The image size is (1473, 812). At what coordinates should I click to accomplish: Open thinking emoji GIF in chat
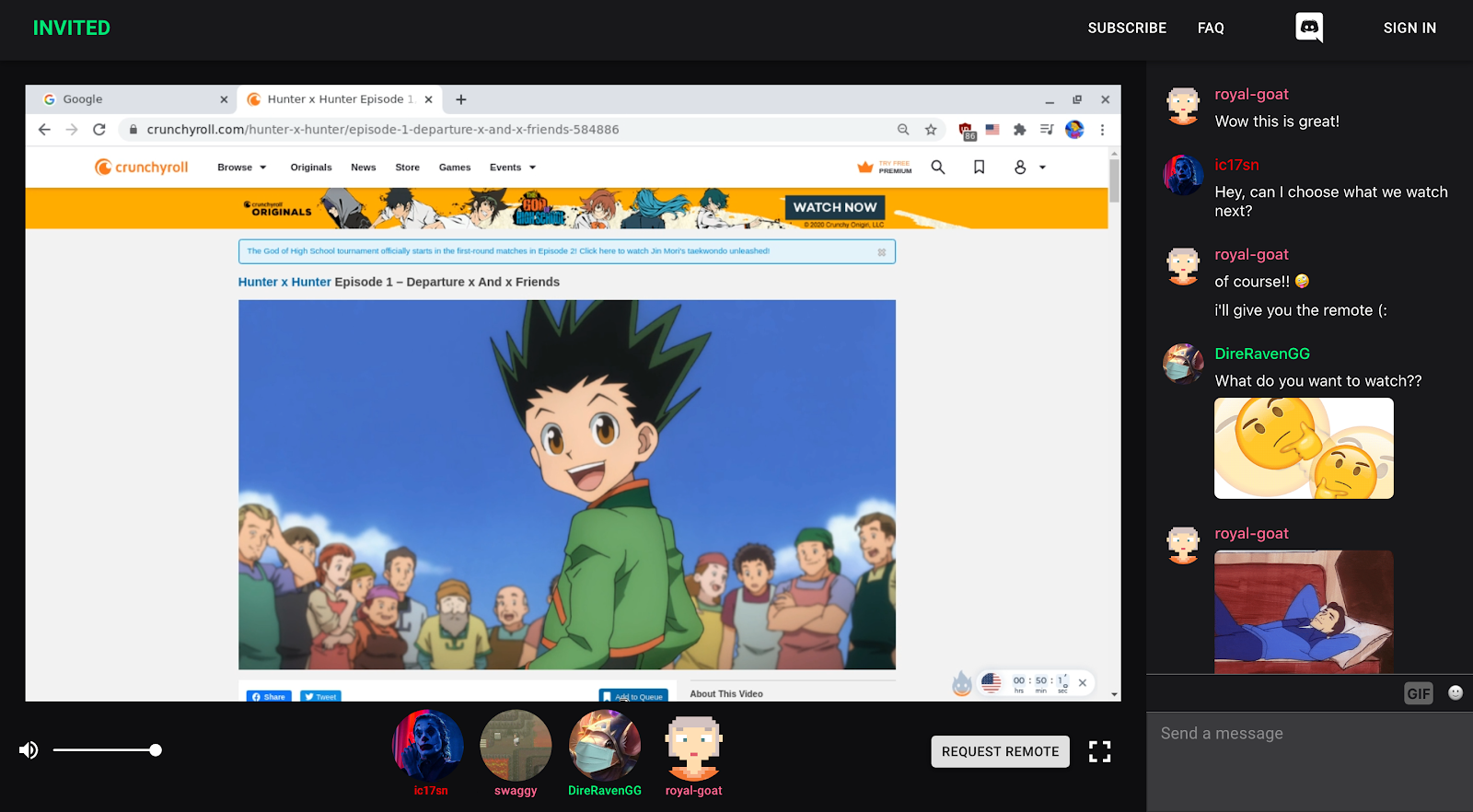pyautogui.click(x=1304, y=448)
